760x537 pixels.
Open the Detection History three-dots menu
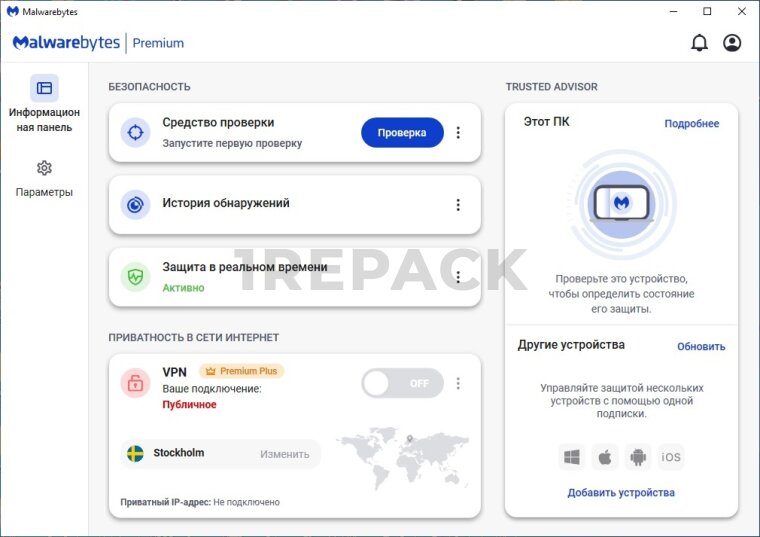(x=458, y=204)
